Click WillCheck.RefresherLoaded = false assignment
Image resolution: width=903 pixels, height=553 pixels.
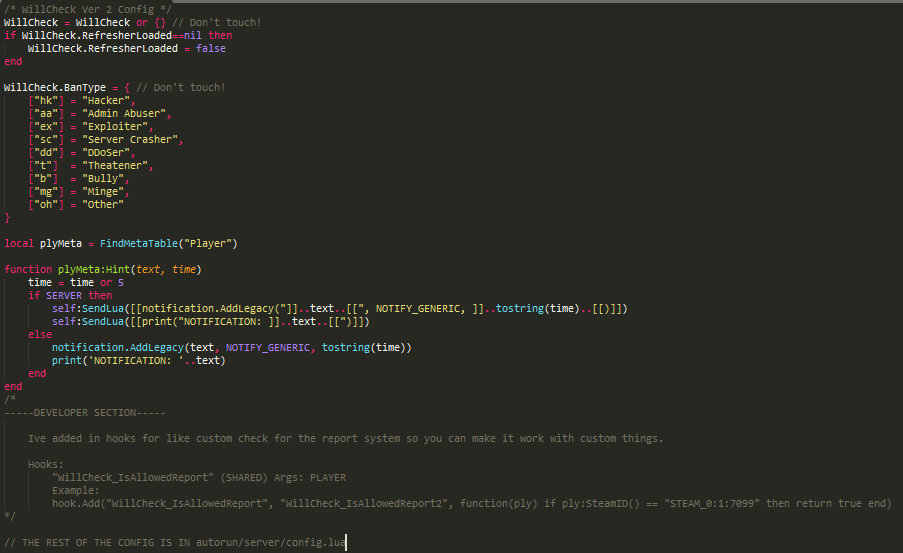(119, 48)
